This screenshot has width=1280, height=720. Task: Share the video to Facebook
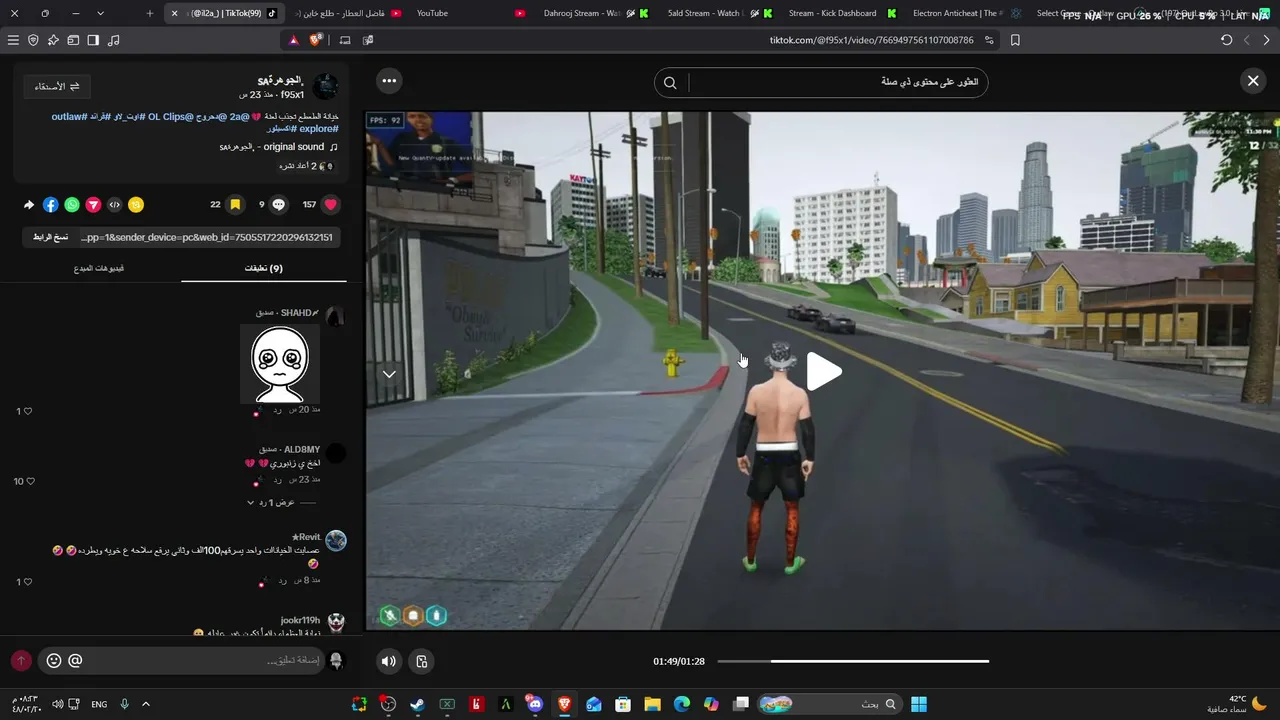click(x=51, y=205)
